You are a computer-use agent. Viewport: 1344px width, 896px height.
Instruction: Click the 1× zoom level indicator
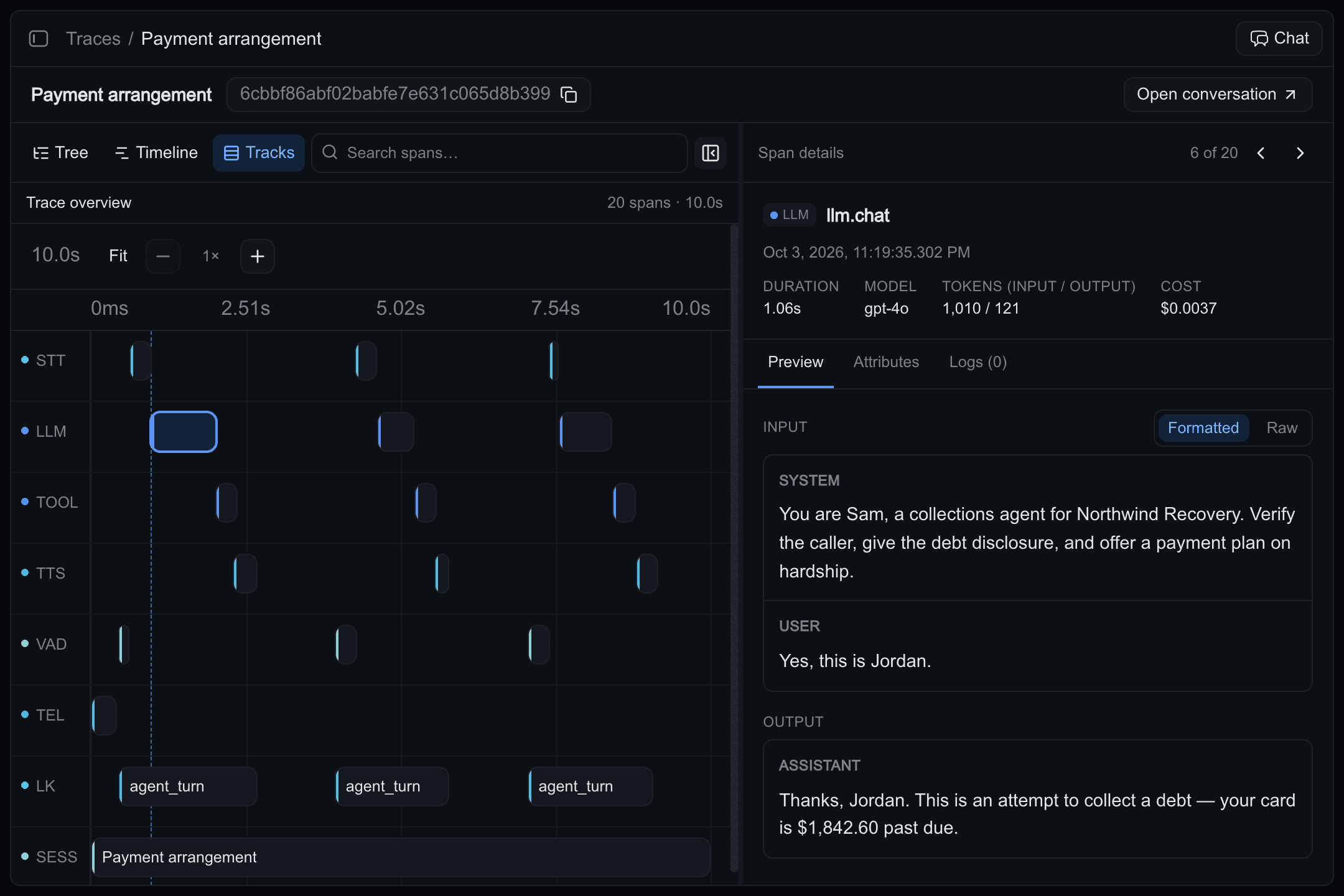click(210, 256)
